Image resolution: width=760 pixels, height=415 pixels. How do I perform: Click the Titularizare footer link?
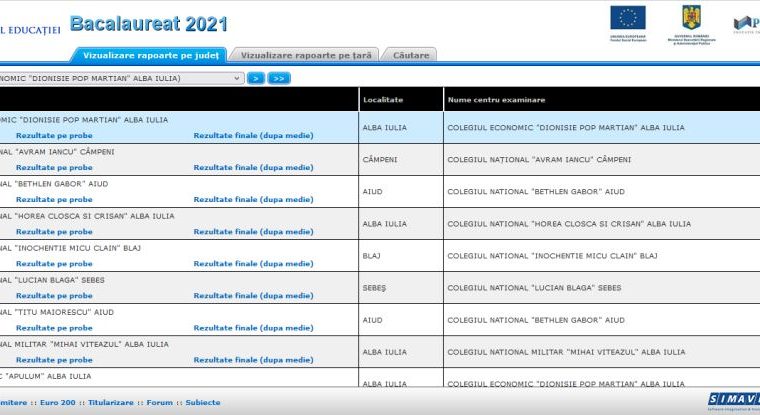click(111, 402)
